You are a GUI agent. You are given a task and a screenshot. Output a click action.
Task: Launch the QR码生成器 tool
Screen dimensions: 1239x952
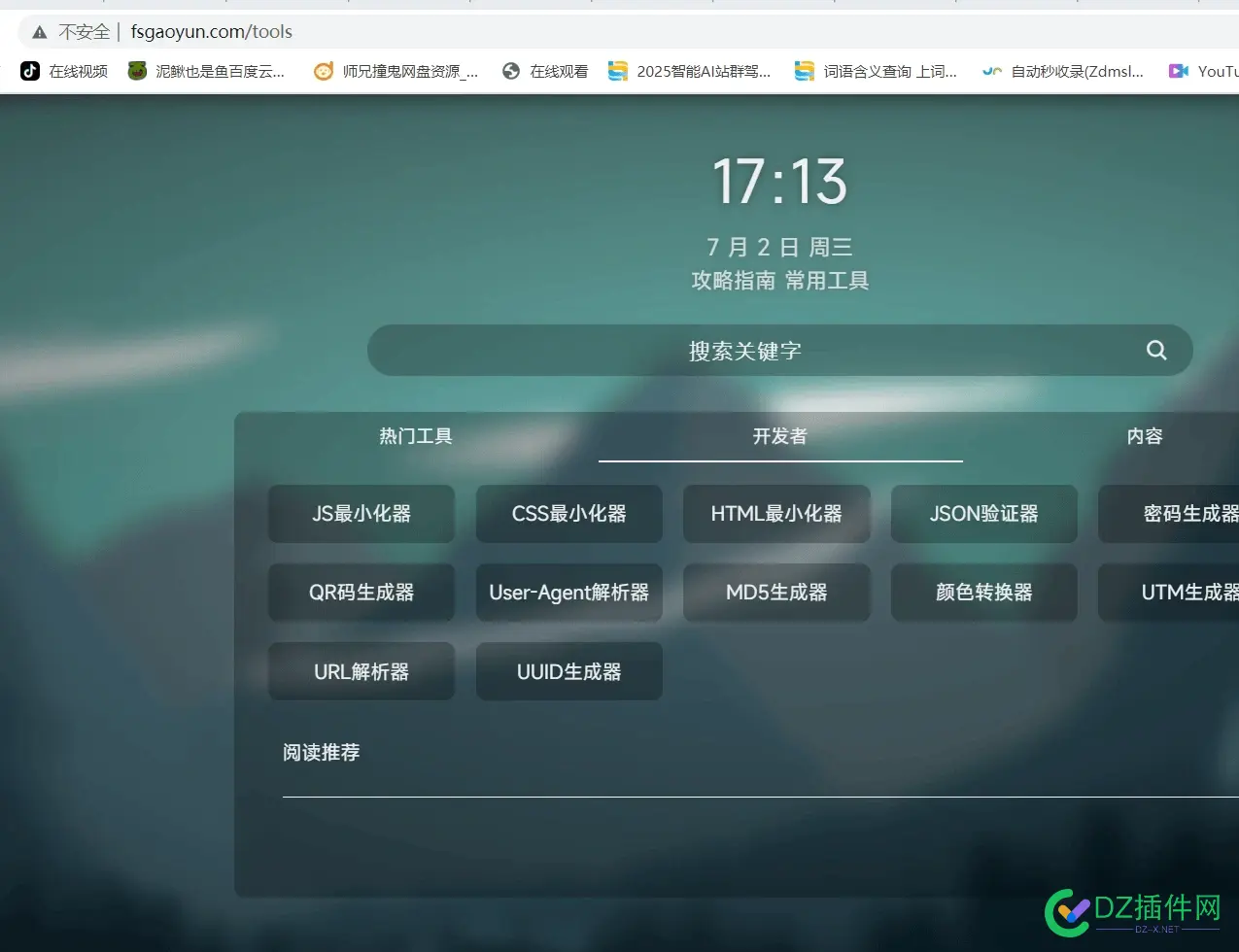361,593
